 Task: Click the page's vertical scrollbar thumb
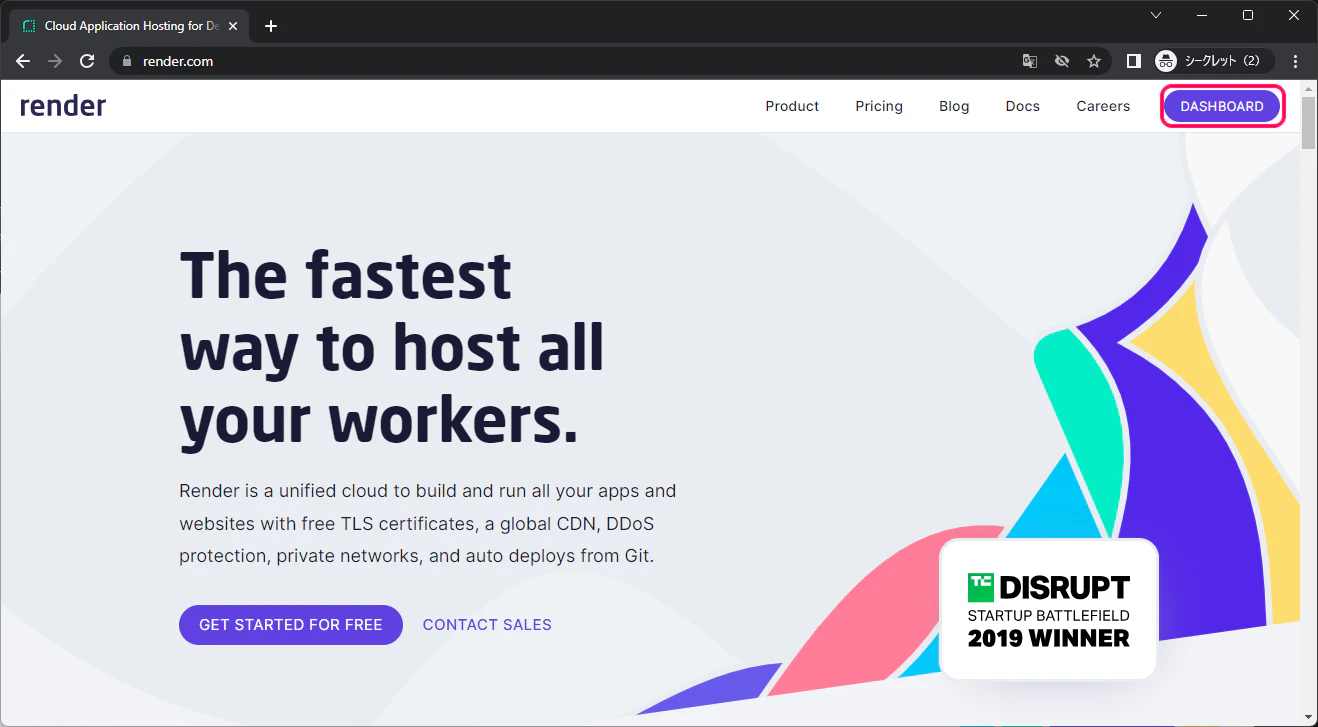[1308, 122]
